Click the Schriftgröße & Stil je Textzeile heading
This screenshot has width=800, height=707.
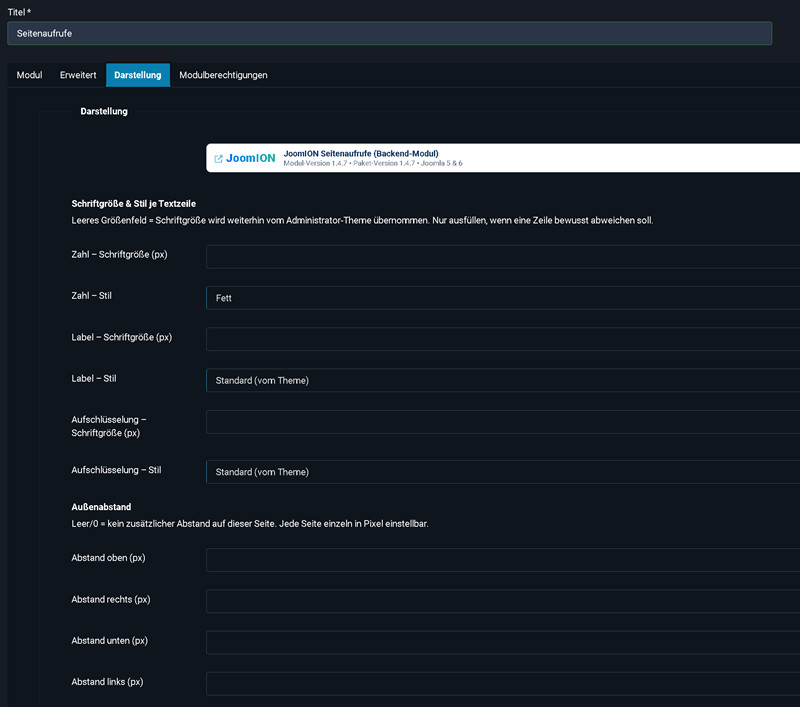(134, 204)
